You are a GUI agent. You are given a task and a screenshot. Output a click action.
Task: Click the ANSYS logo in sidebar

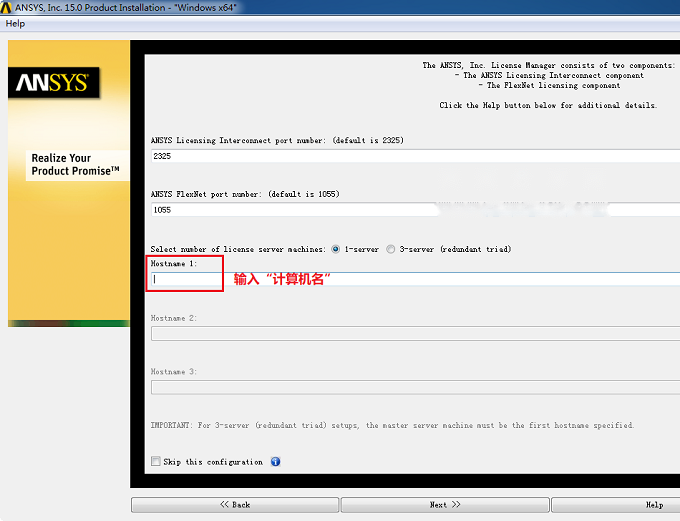54,82
